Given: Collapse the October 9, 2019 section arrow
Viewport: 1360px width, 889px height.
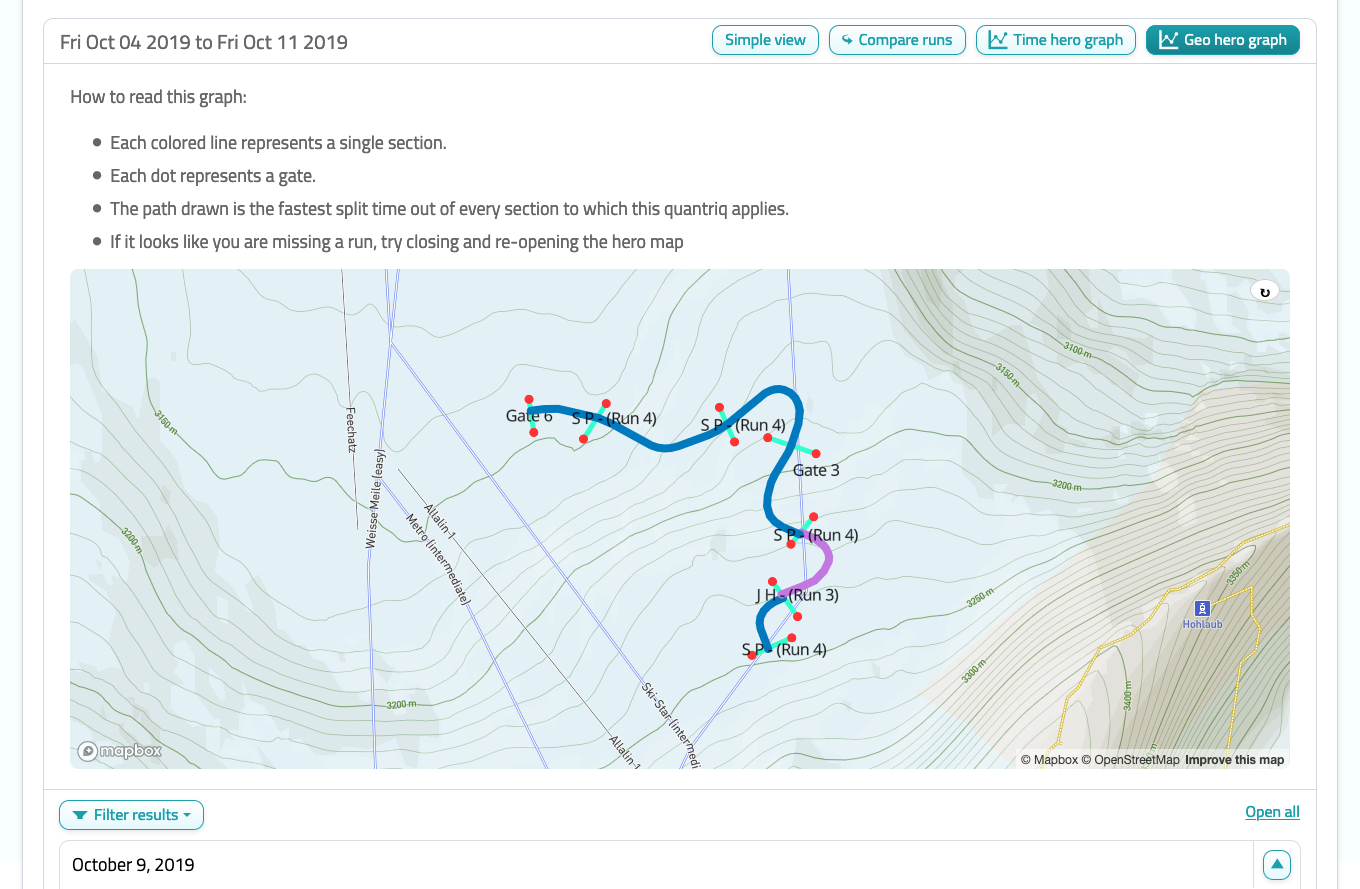Looking at the screenshot, I should click(1276, 865).
